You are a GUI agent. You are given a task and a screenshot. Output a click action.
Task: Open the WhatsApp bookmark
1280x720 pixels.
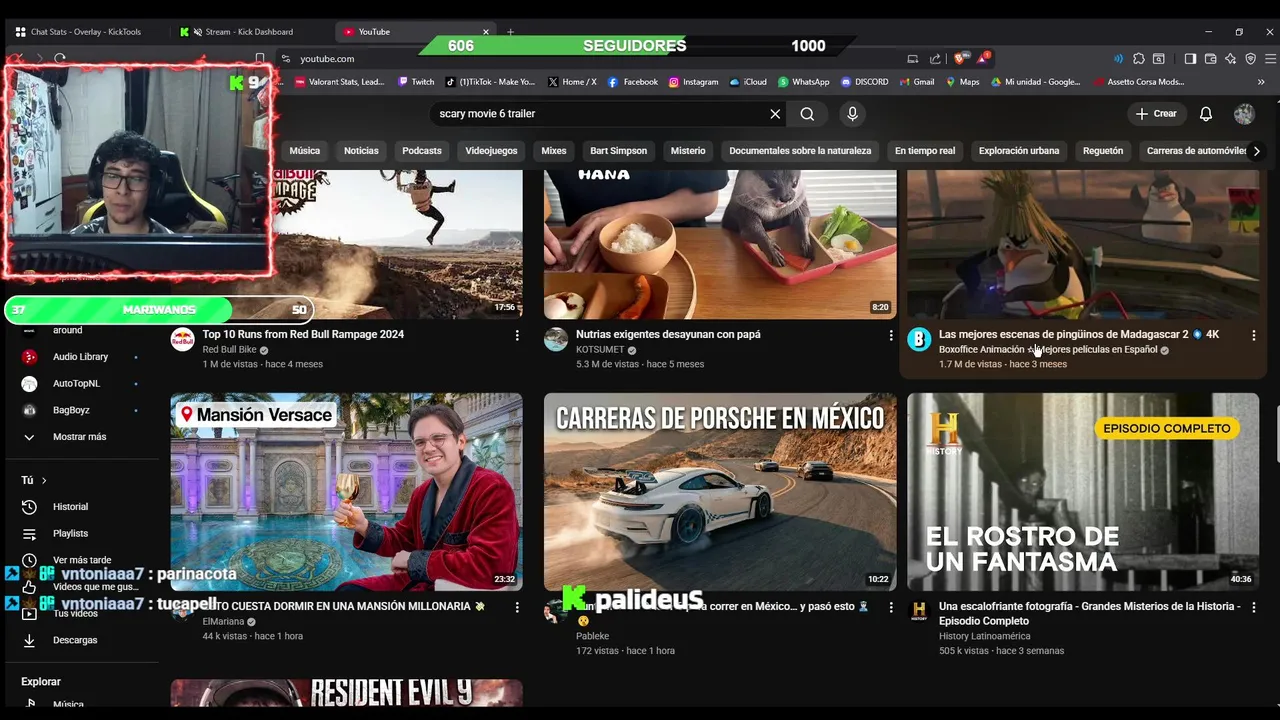tap(804, 82)
